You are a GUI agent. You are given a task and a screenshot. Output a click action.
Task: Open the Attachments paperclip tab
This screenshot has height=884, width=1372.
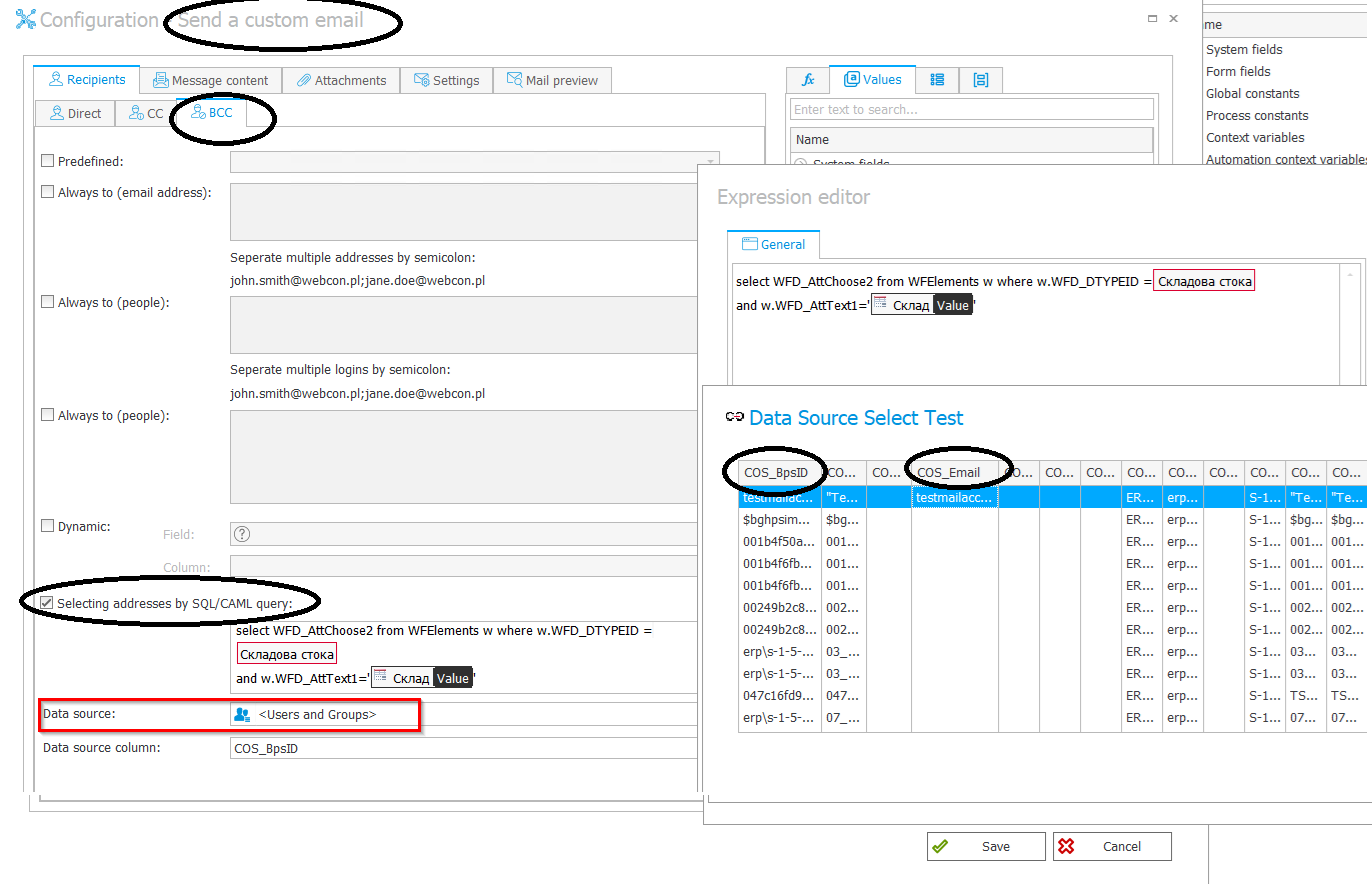click(341, 80)
